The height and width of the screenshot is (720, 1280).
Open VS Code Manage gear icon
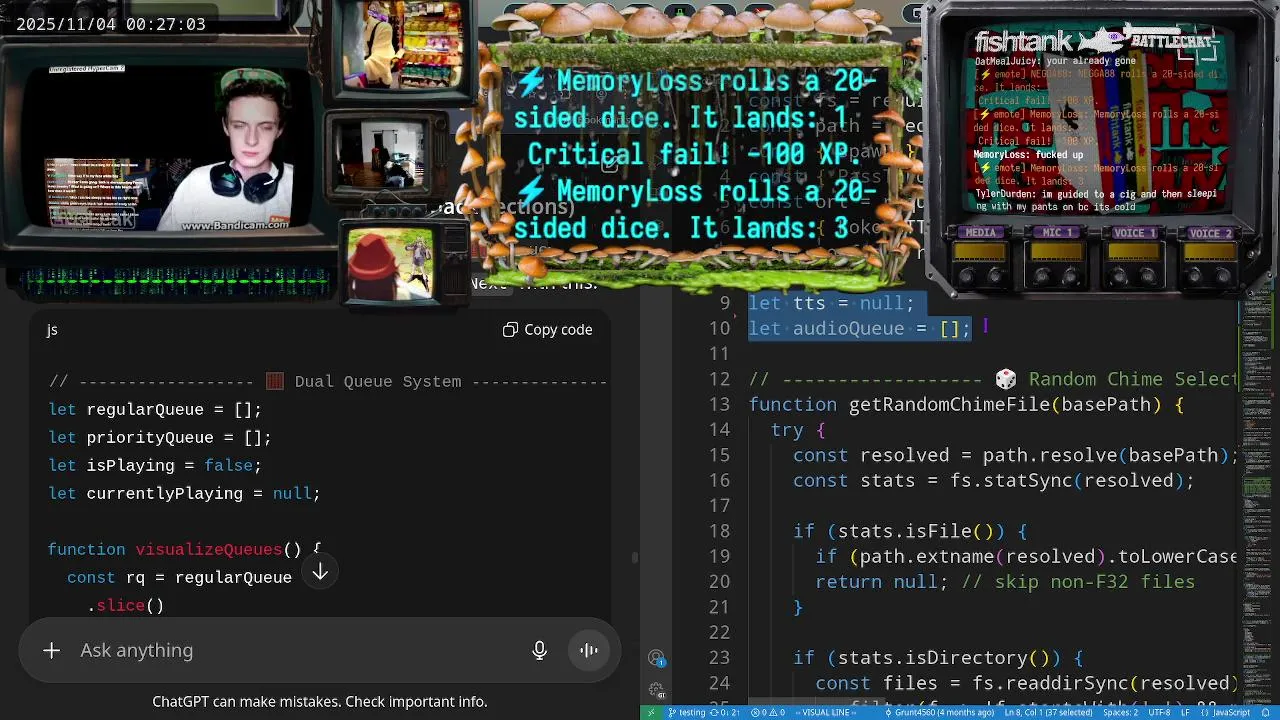click(656, 690)
